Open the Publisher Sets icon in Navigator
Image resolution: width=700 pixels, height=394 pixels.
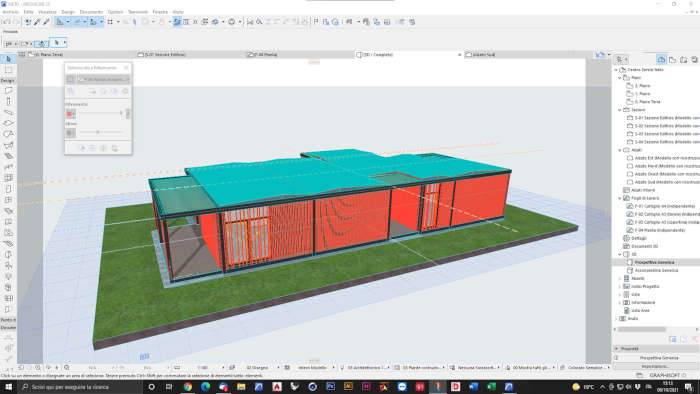click(695, 59)
